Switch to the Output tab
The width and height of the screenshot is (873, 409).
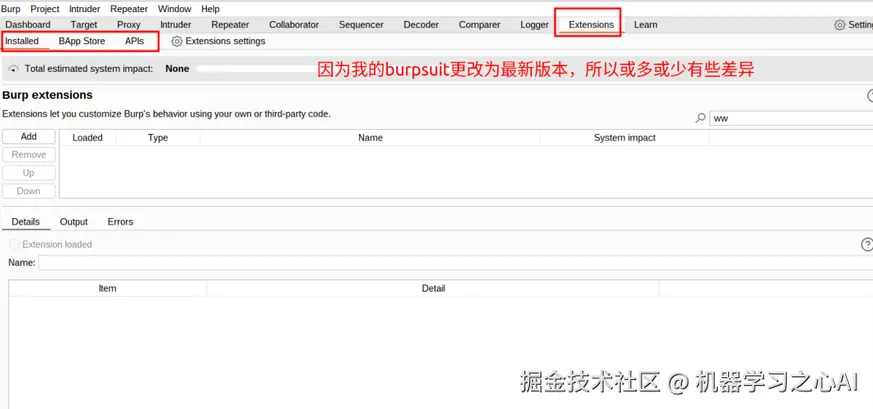click(x=74, y=221)
